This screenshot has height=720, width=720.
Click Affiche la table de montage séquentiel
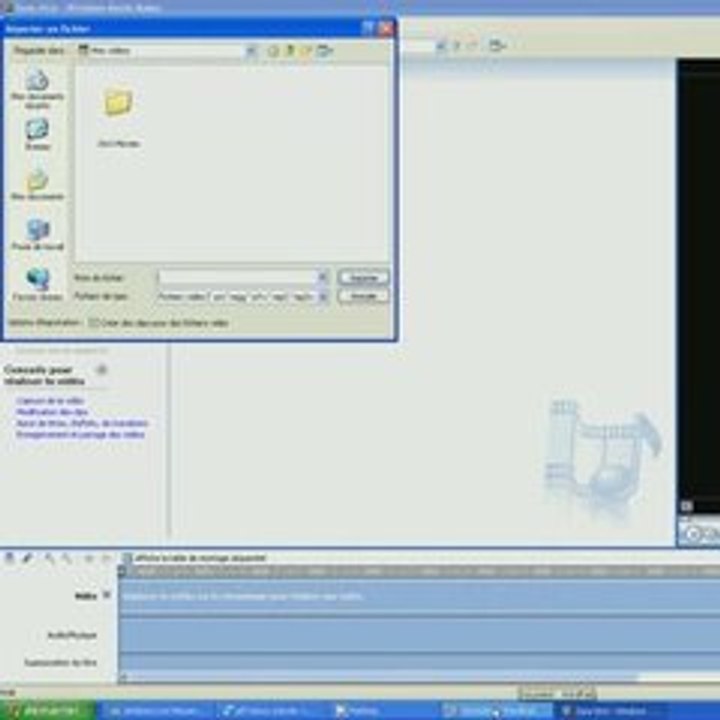coord(195,558)
